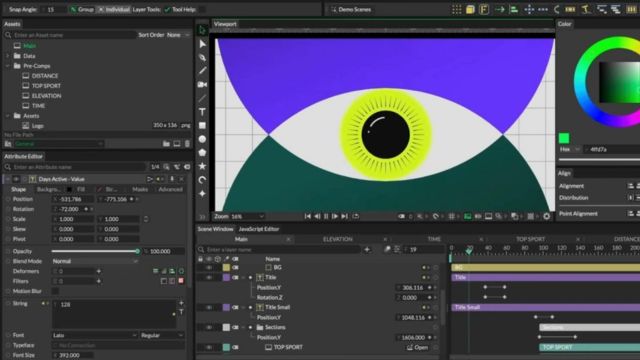The image size is (640, 360).
Task: Toggle Individual snapping option
Action: (x=113, y=9)
